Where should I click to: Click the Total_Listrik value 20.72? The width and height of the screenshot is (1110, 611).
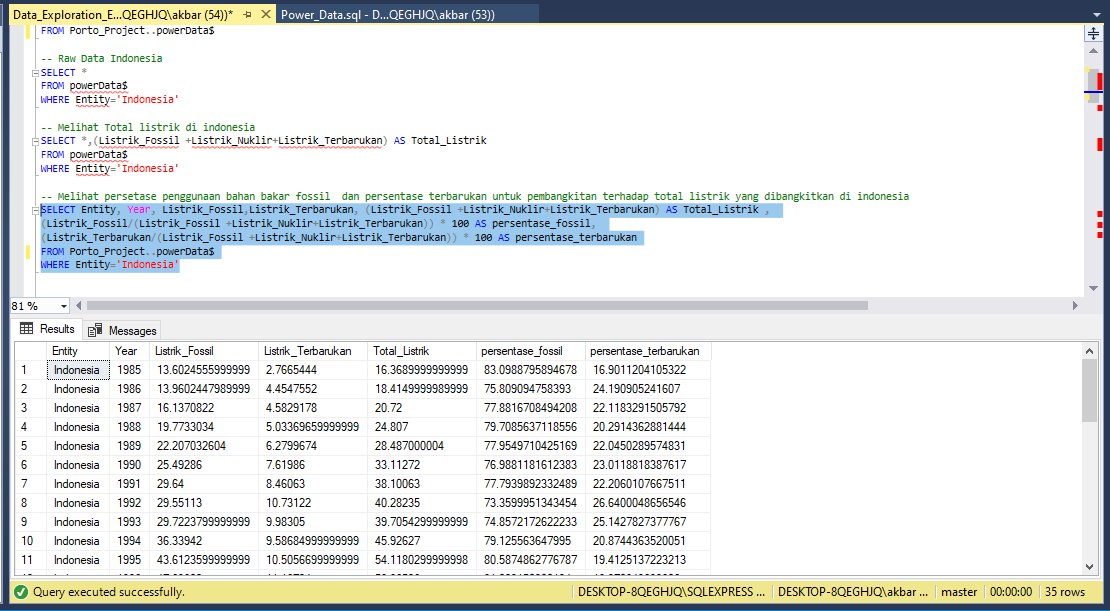[x=422, y=408]
